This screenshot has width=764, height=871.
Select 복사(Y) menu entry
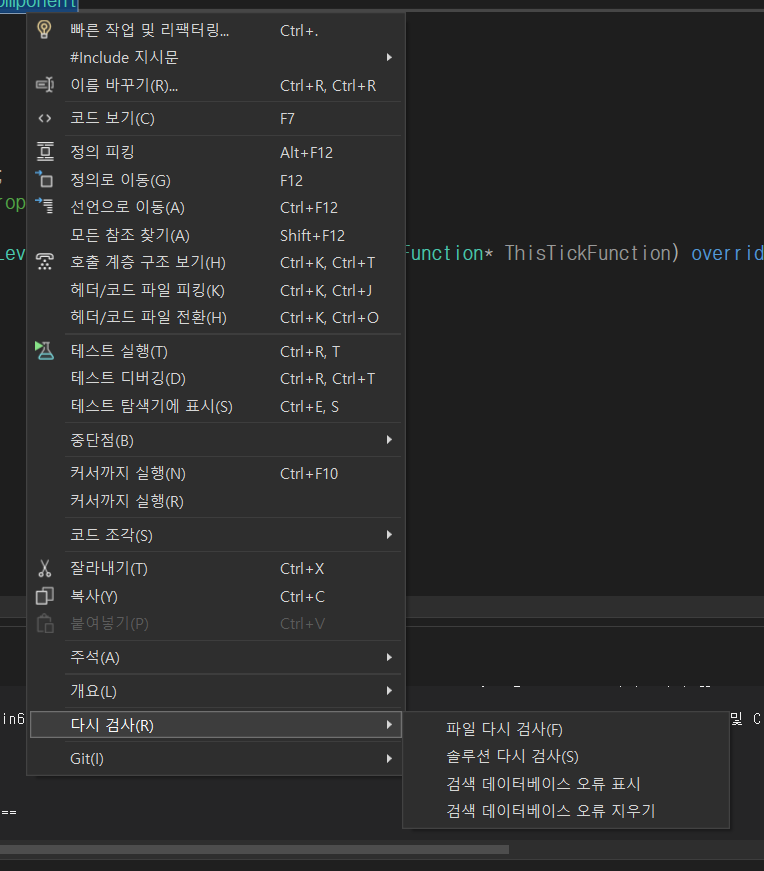(x=216, y=596)
